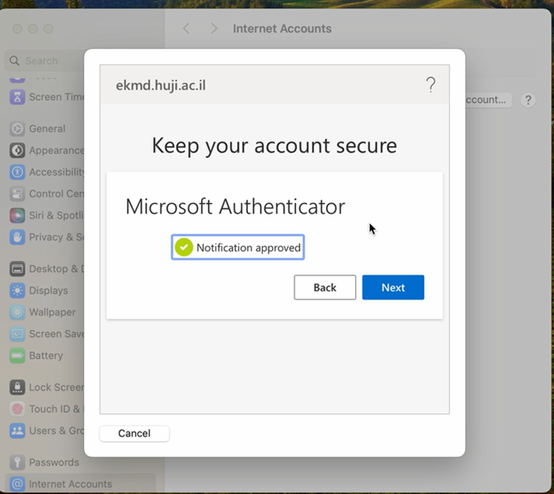Click the green Notification approved checkmark
The image size is (554, 494).
click(184, 247)
